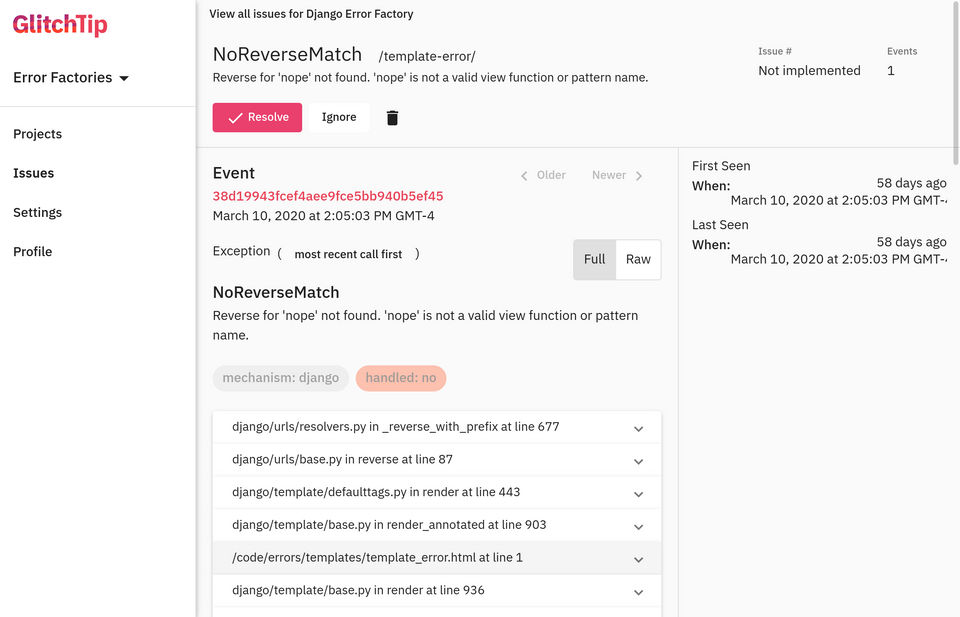Click the GlitchTip logo
The image size is (960, 617).
(x=60, y=24)
